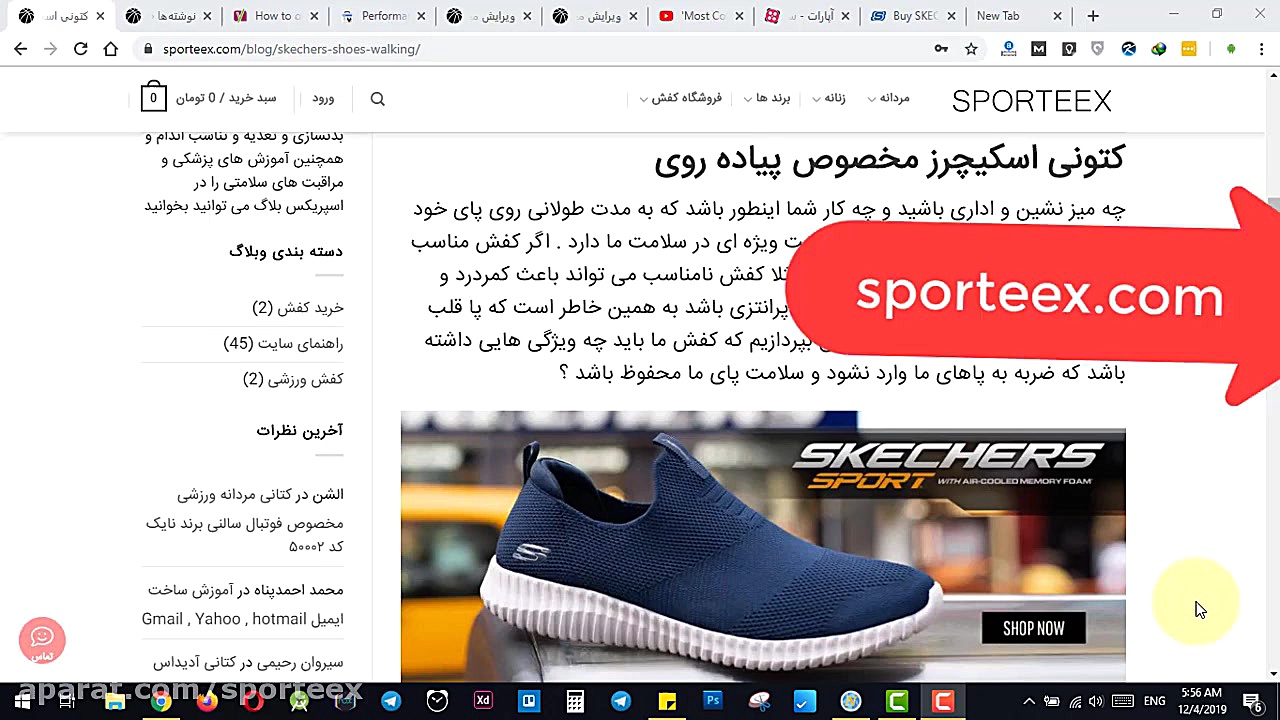This screenshot has height=720, width=1280.
Task: Bookmark this page using the star icon
Action: [970, 48]
